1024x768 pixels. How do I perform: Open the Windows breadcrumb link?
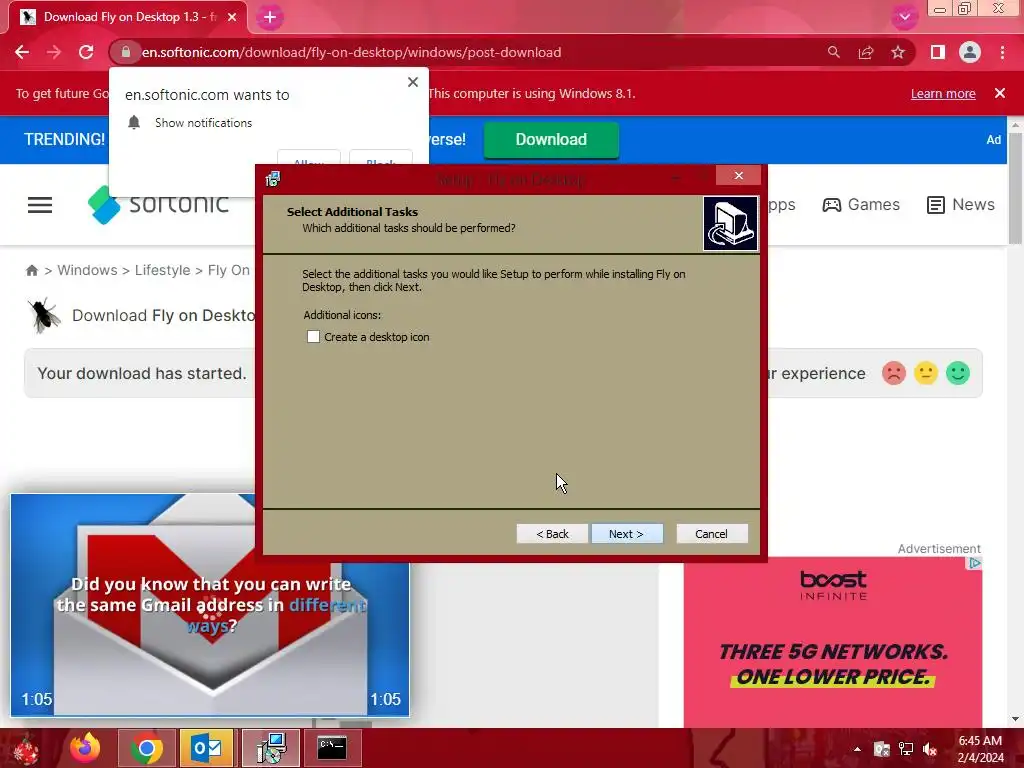[88, 270]
